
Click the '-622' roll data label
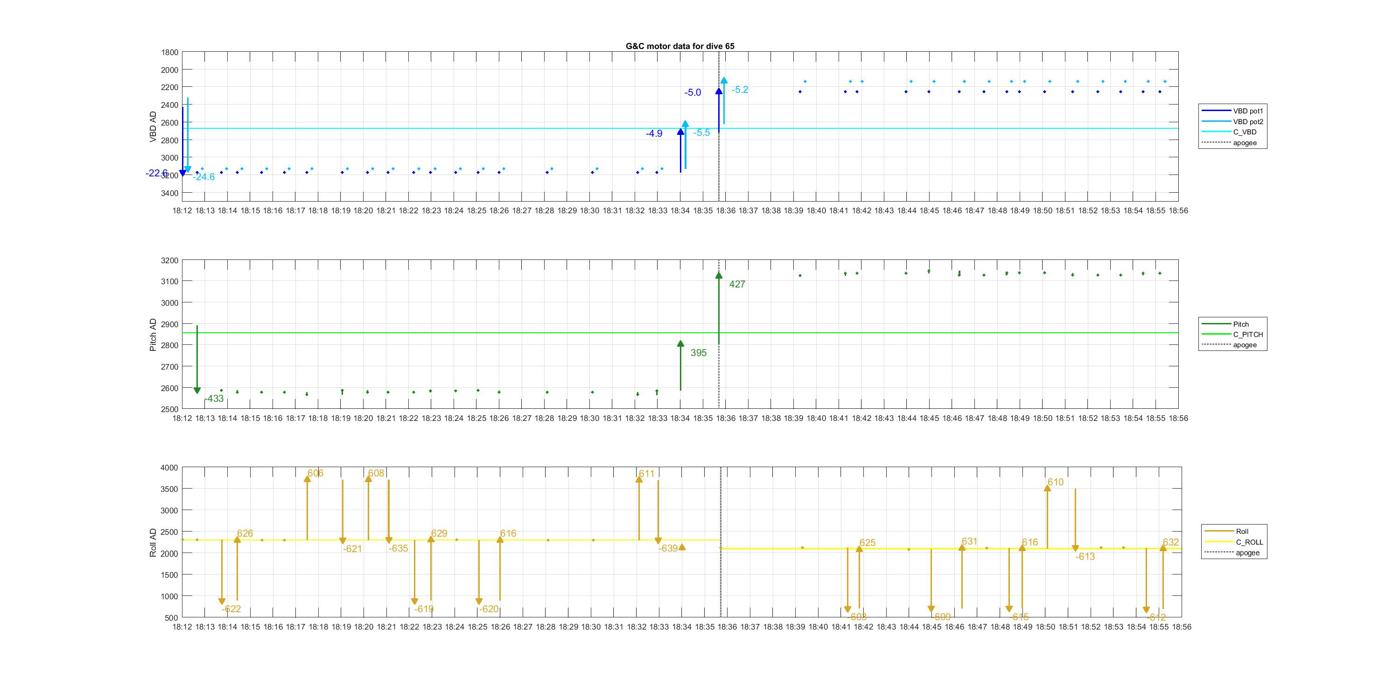tap(231, 609)
